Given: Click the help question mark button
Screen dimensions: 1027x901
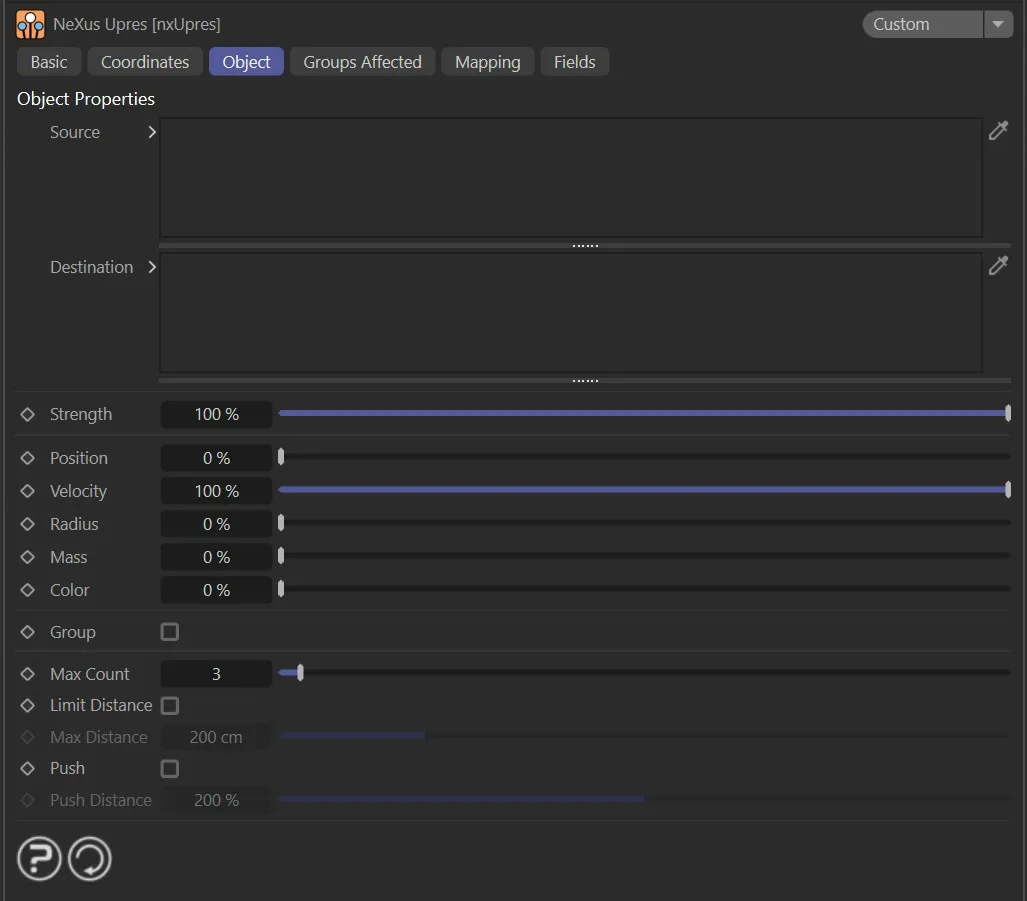Looking at the screenshot, I should click(x=38, y=858).
